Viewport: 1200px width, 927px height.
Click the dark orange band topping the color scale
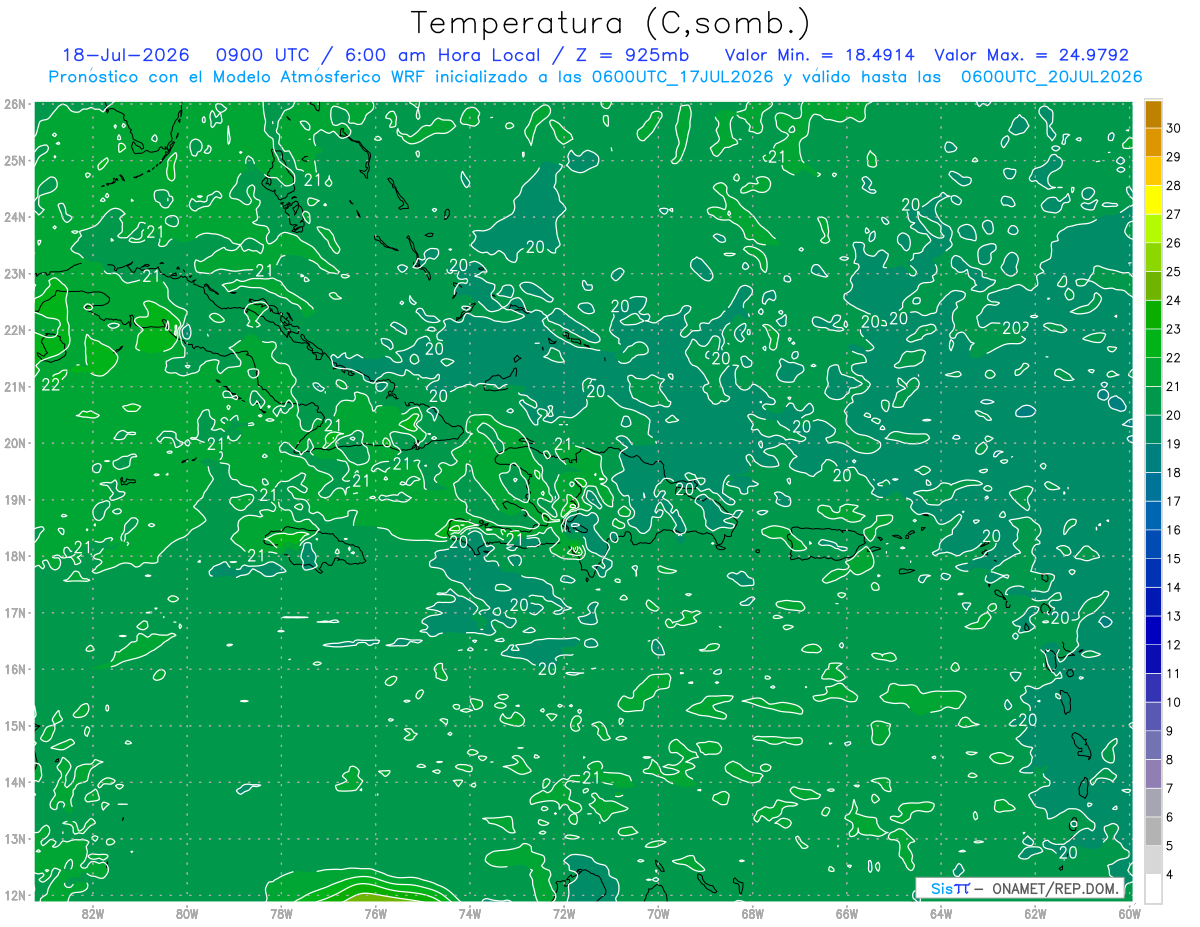1153,114
